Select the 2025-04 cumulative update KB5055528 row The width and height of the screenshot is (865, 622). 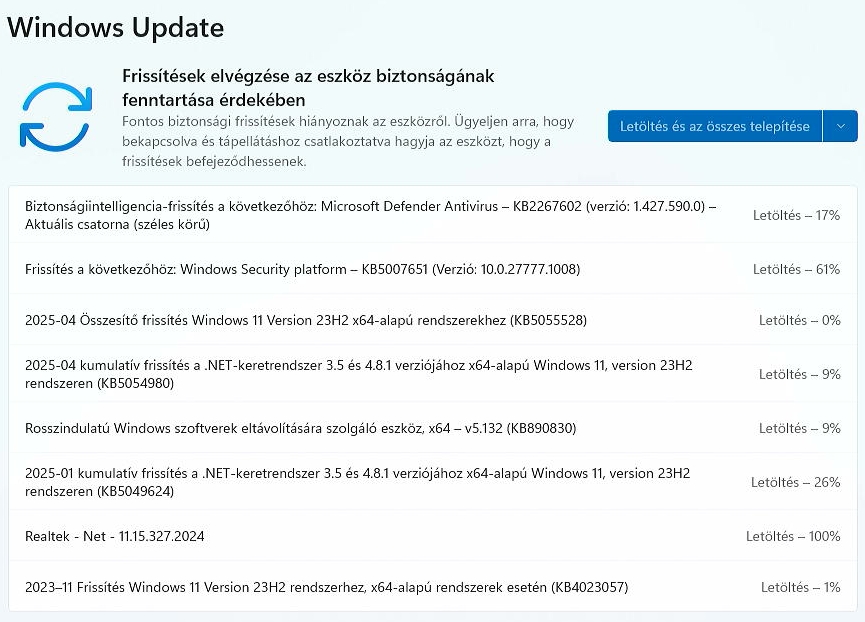[305, 321]
